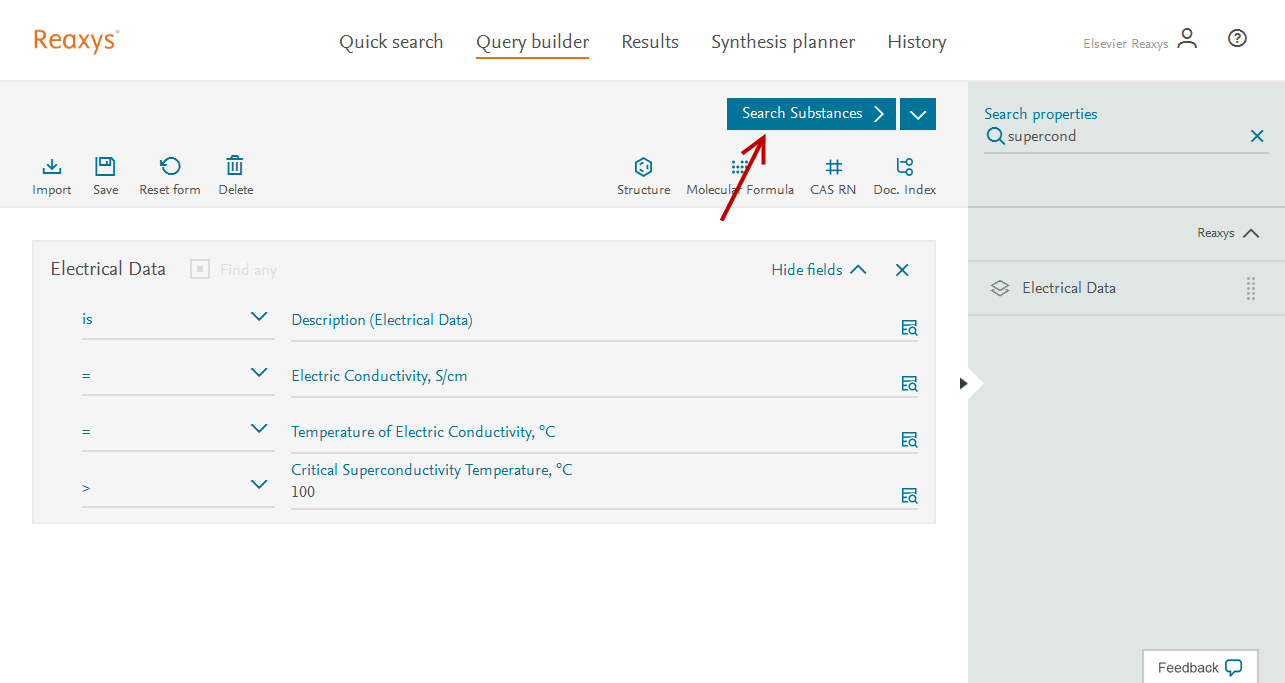
Task: Toggle the Find any checkbox
Action: click(x=200, y=270)
